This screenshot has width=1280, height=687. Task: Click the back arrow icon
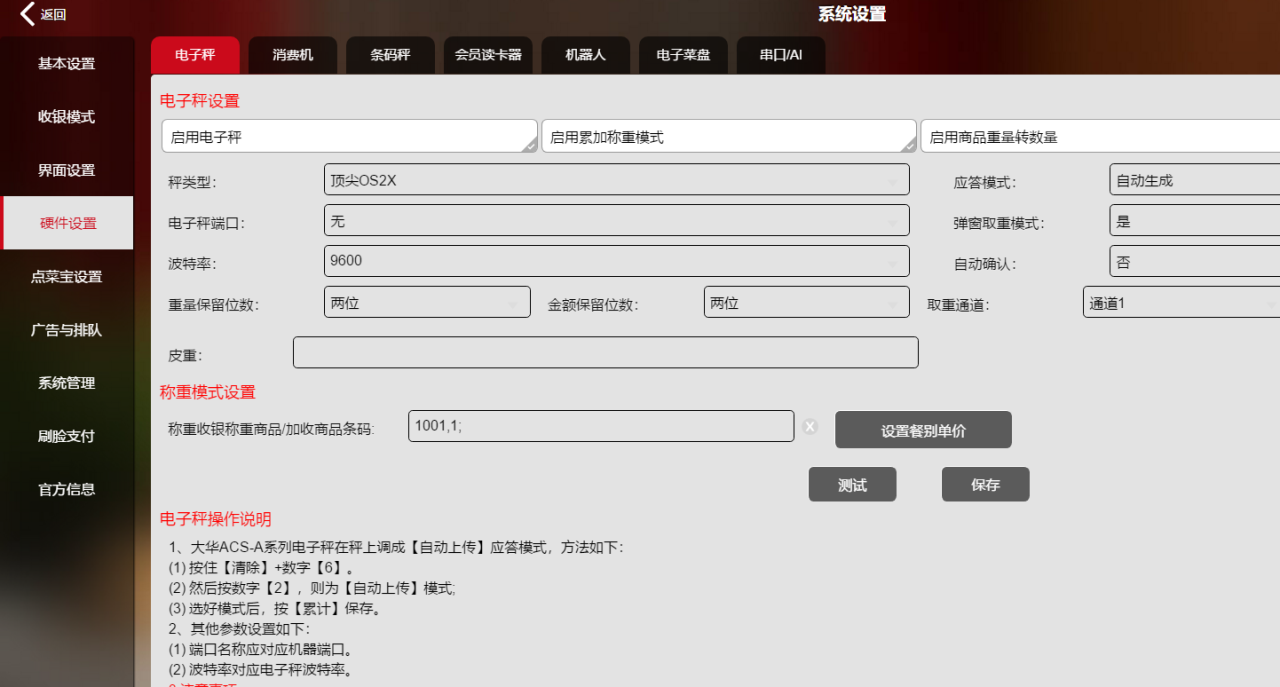[x=27, y=14]
